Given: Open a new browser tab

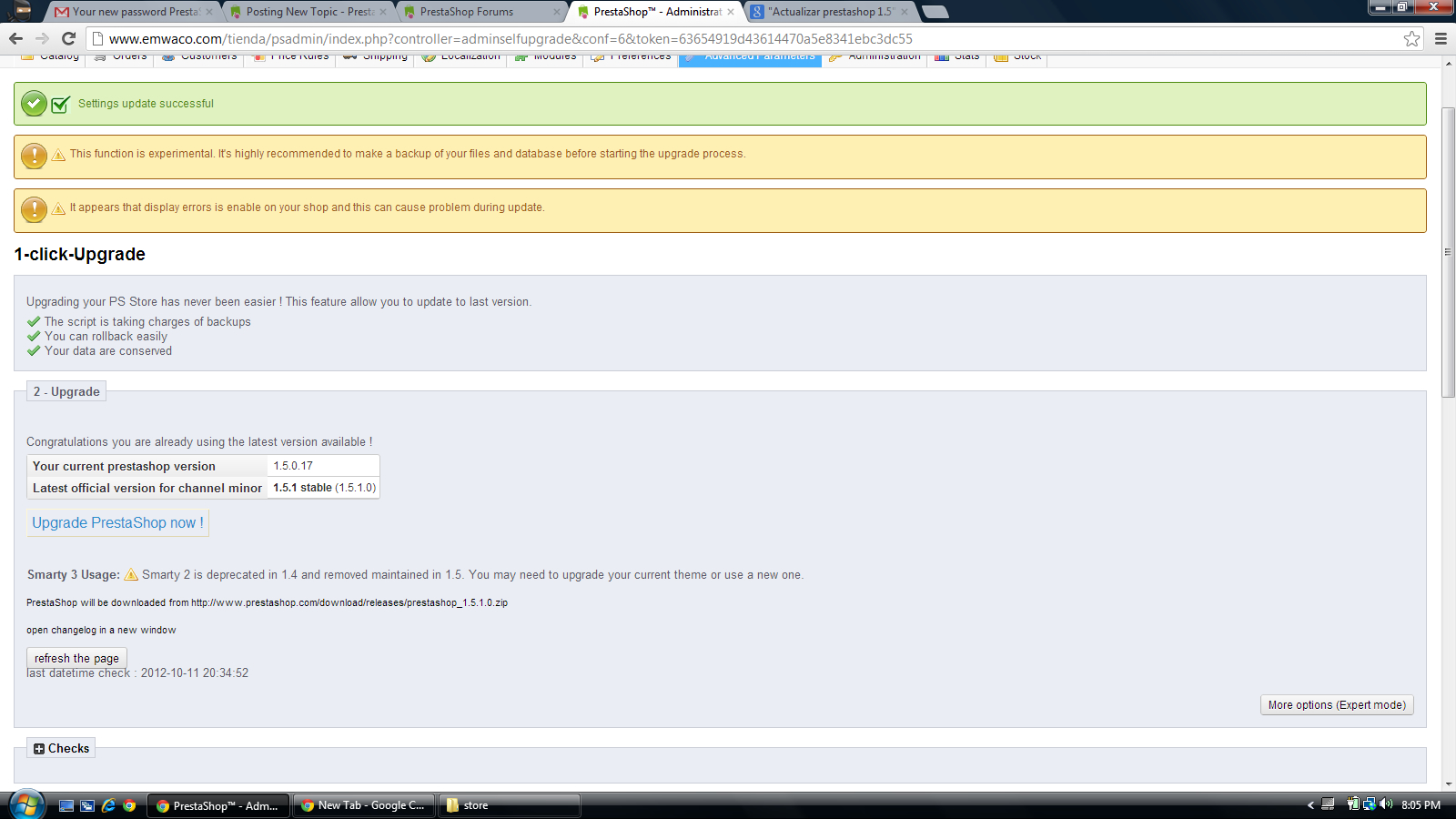Looking at the screenshot, I should pos(935,12).
